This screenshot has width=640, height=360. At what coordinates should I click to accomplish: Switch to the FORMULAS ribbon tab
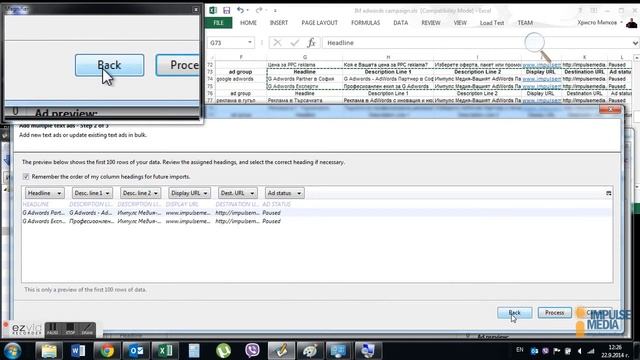tap(365, 23)
